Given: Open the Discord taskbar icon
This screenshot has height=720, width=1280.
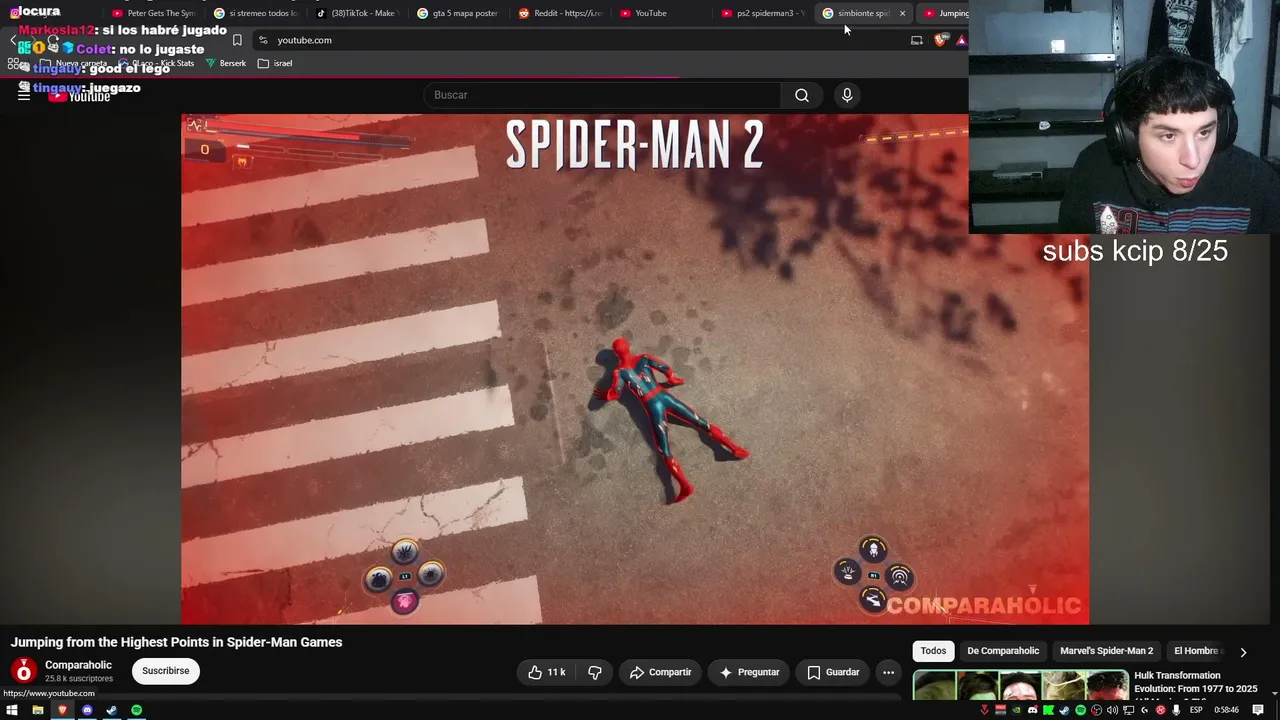Looking at the screenshot, I should [87, 710].
